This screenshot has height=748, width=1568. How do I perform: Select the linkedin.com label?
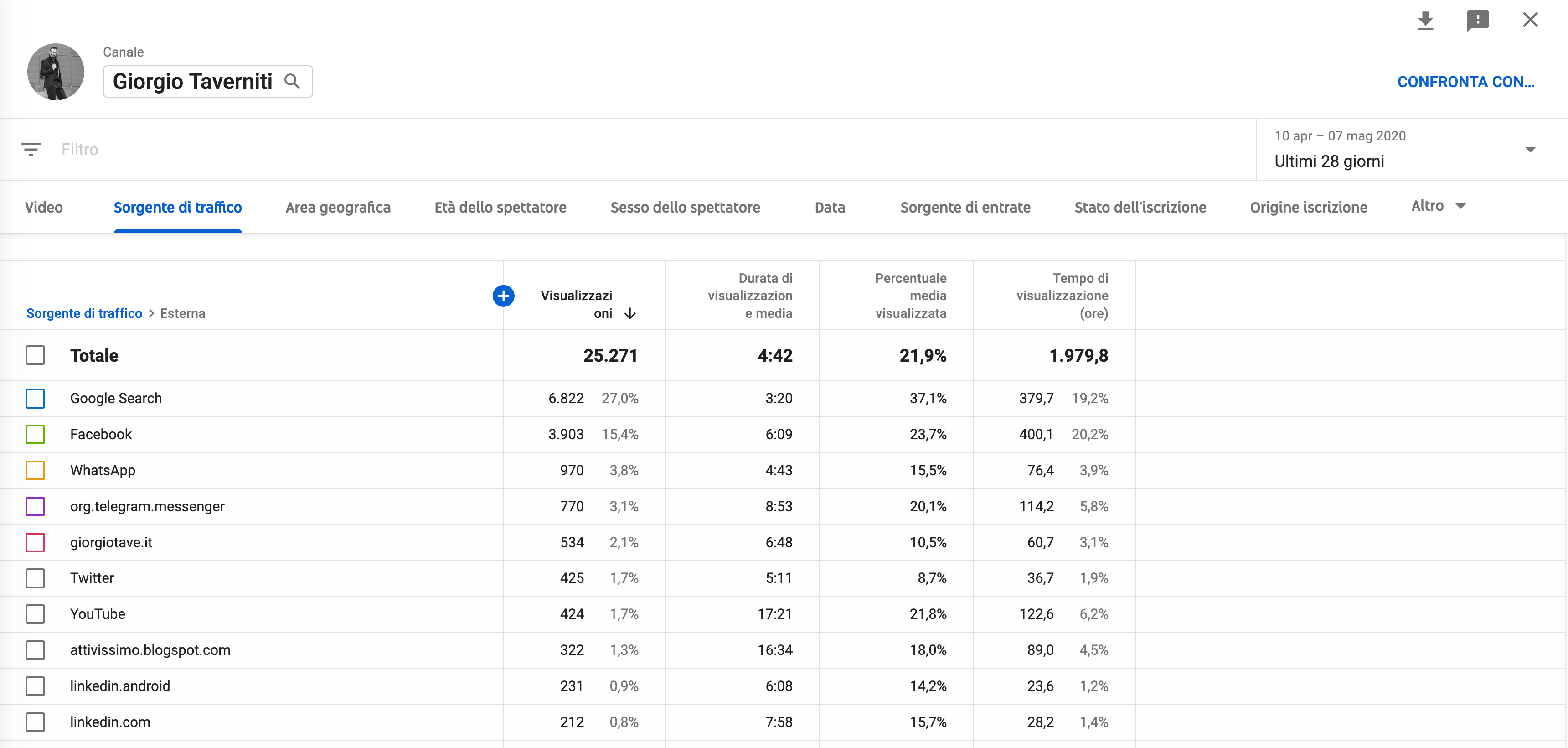click(x=109, y=722)
